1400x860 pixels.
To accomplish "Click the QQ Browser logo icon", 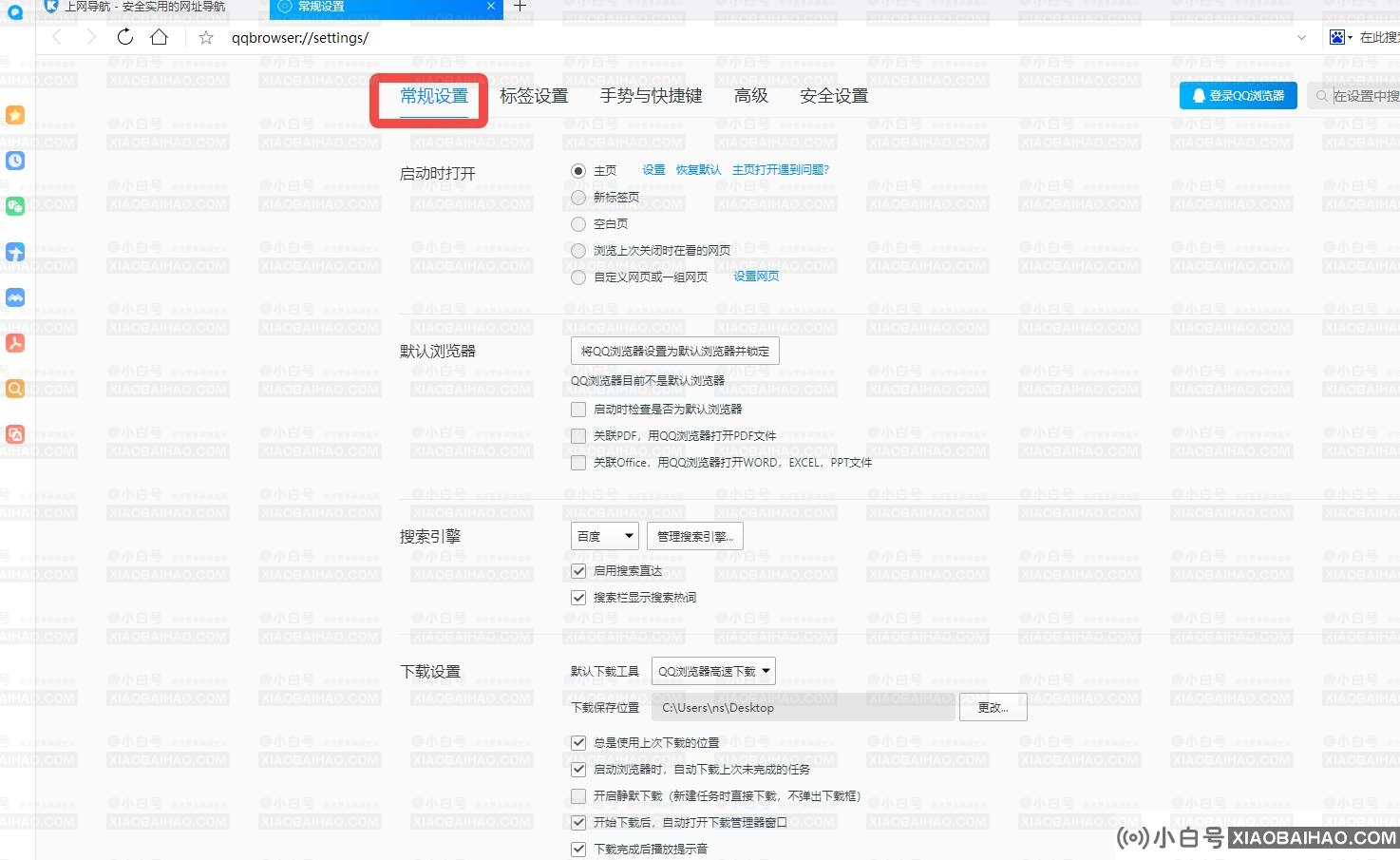I will point(15,11).
